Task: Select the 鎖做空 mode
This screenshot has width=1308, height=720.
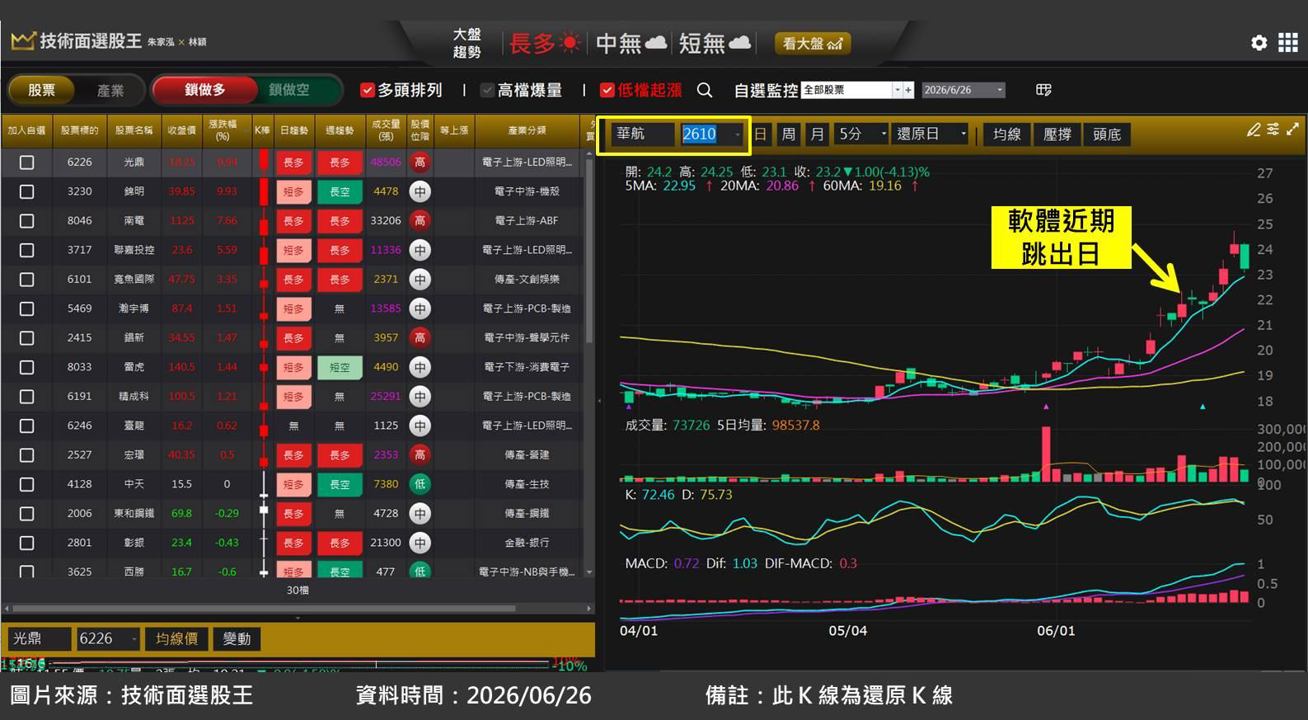Action: (290, 90)
